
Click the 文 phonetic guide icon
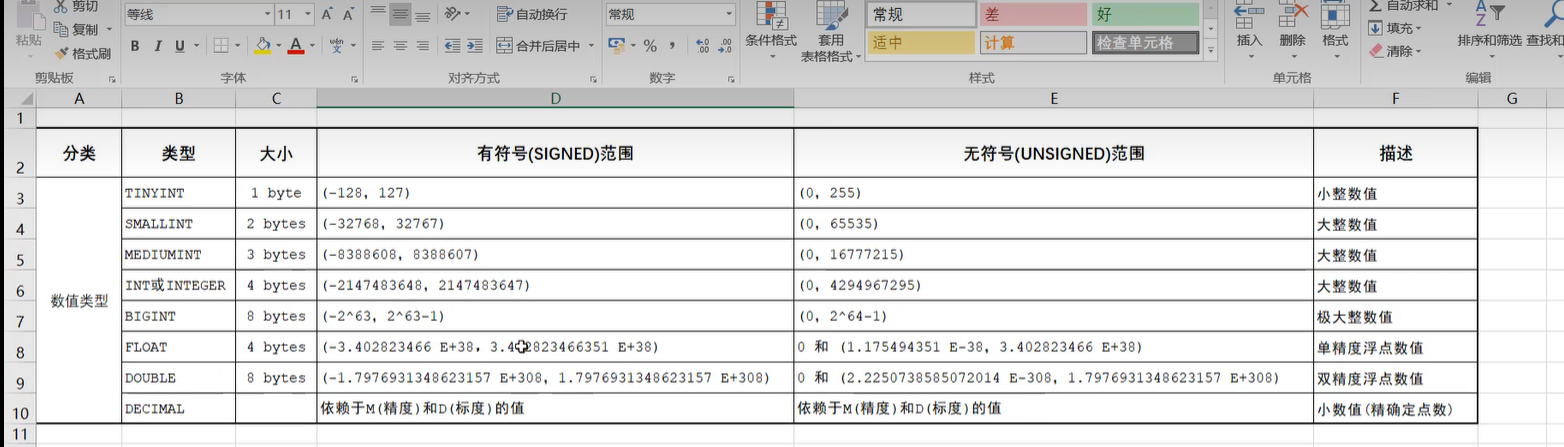(x=336, y=46)
